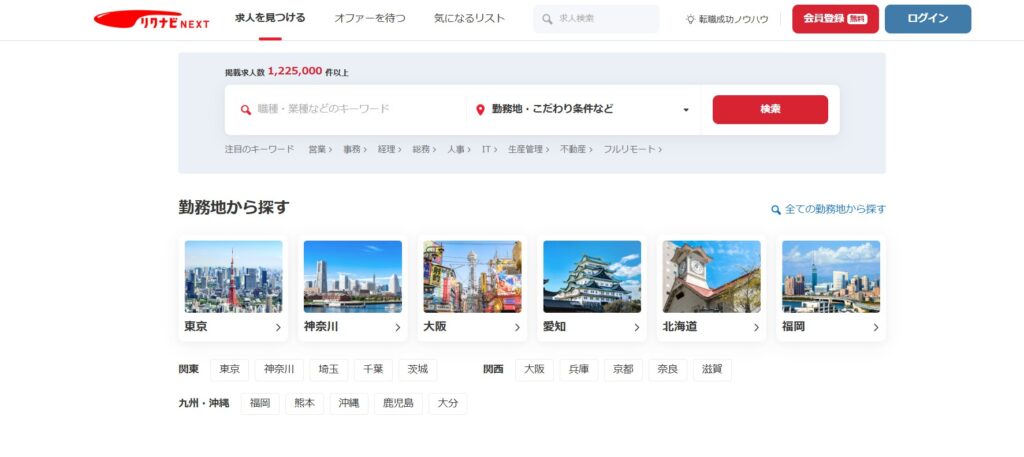Choose 神奈川 chip under 関東
1024x457 pixels.
(280, 370)
